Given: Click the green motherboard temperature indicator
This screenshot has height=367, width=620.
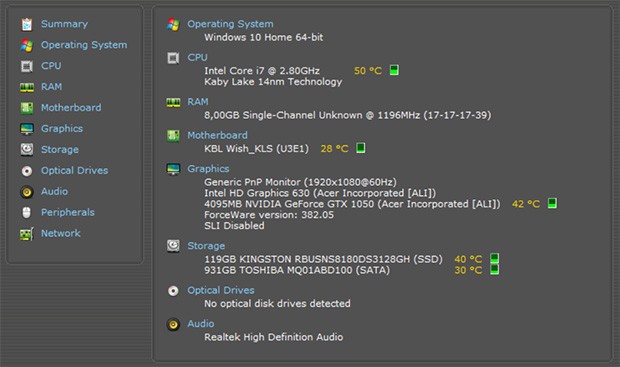Looking at the screenshot, I should click(360, 148).
